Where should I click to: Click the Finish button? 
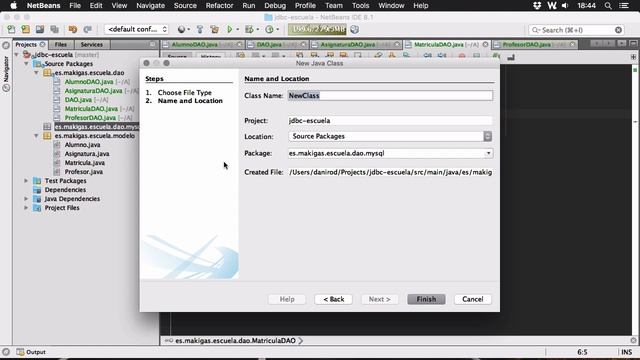(426, 299)
